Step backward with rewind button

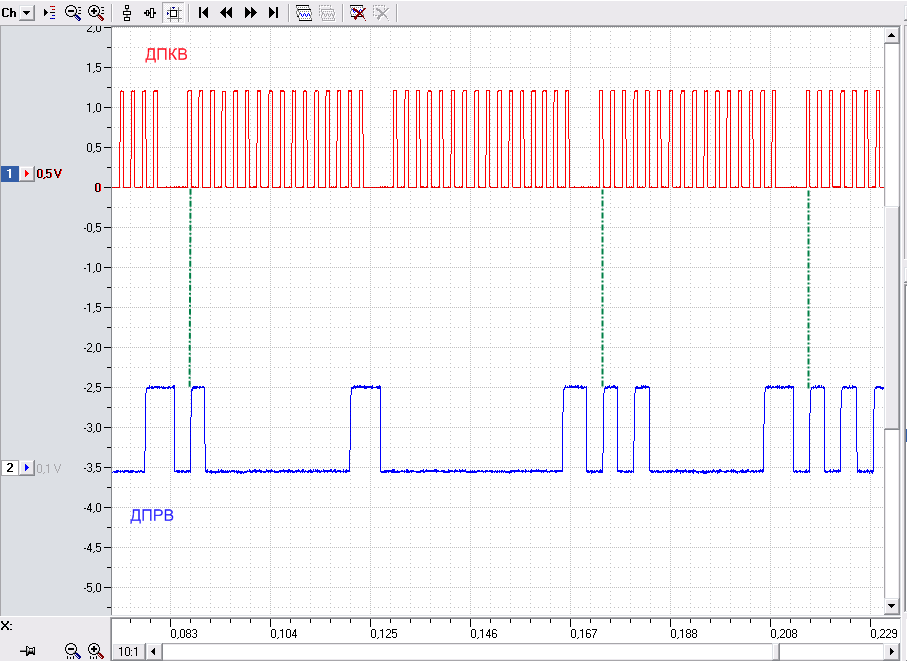226,13
